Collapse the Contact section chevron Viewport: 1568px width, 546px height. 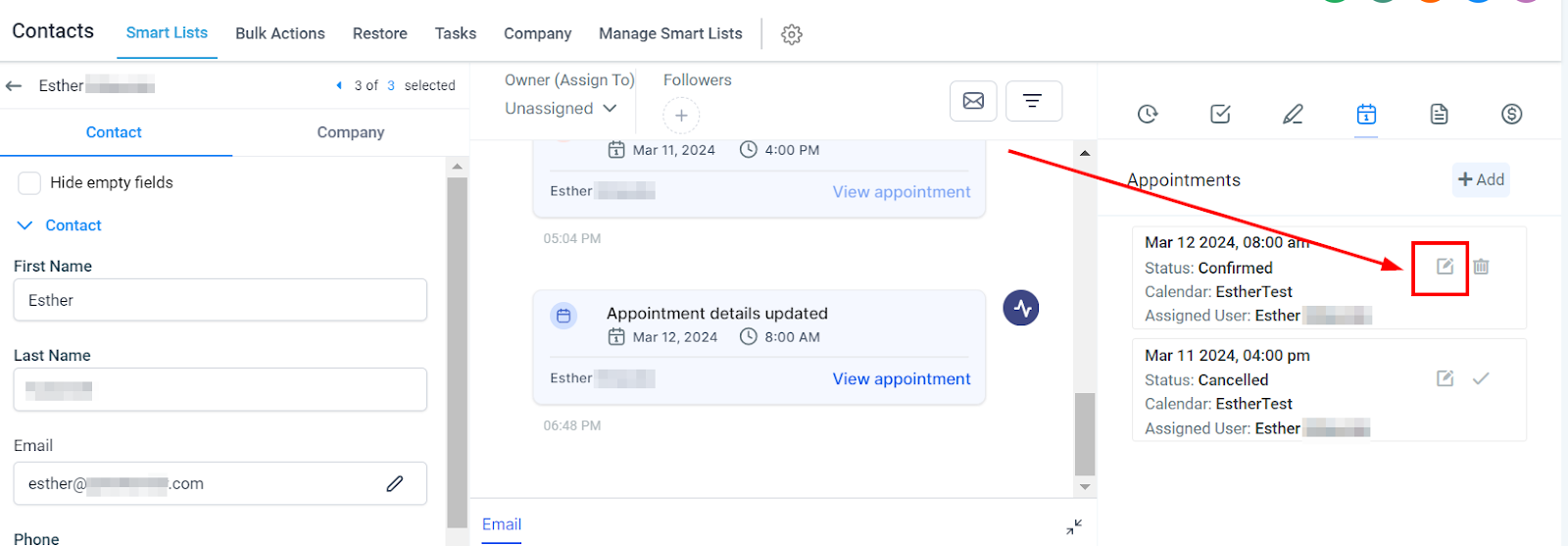[25, 225]
